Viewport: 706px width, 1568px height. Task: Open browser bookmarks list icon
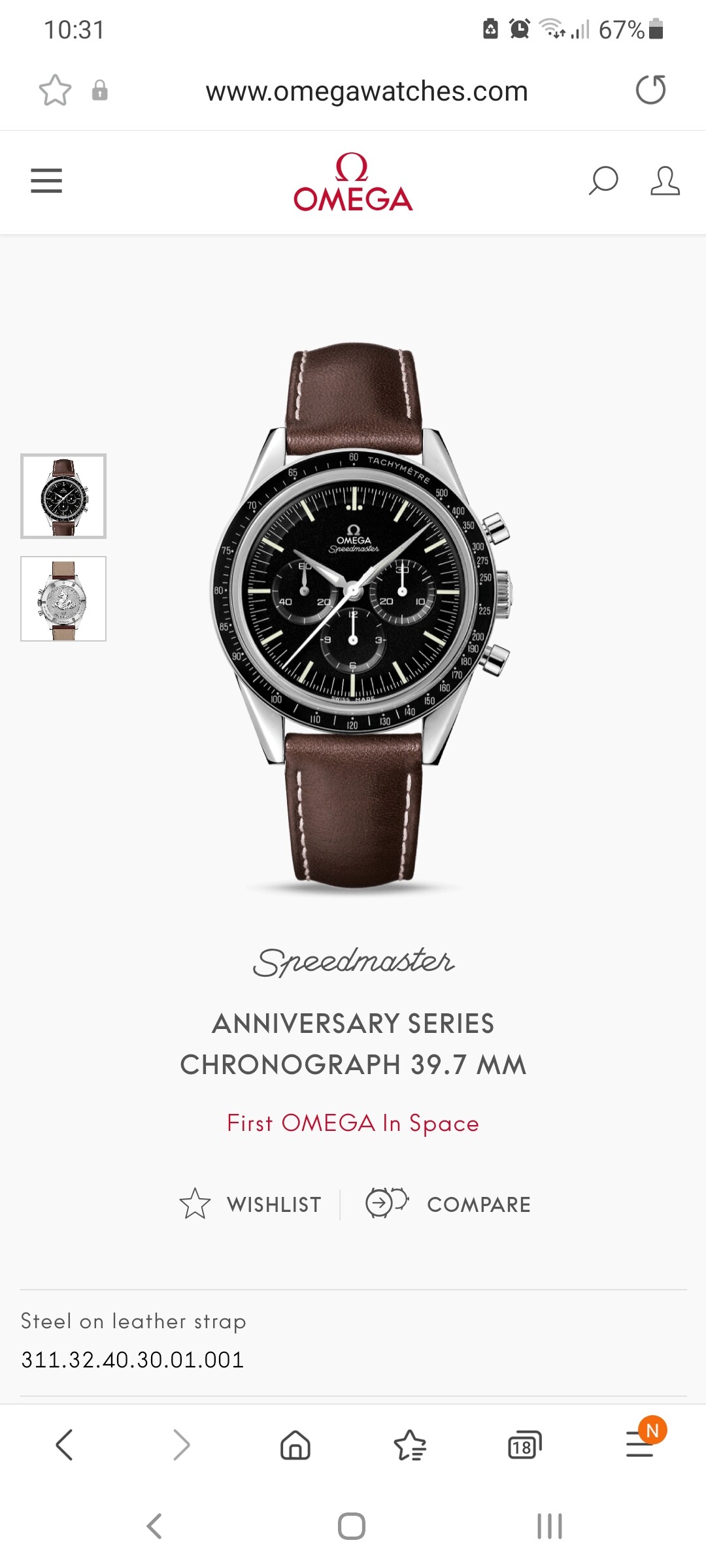pyautogui.click(x=410, y=1445)
